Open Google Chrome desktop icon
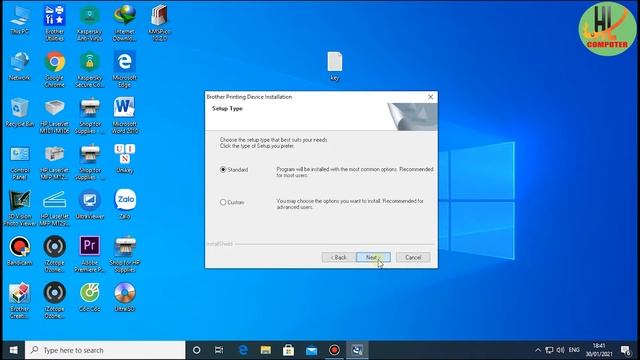640x360 pixels. 55,69
